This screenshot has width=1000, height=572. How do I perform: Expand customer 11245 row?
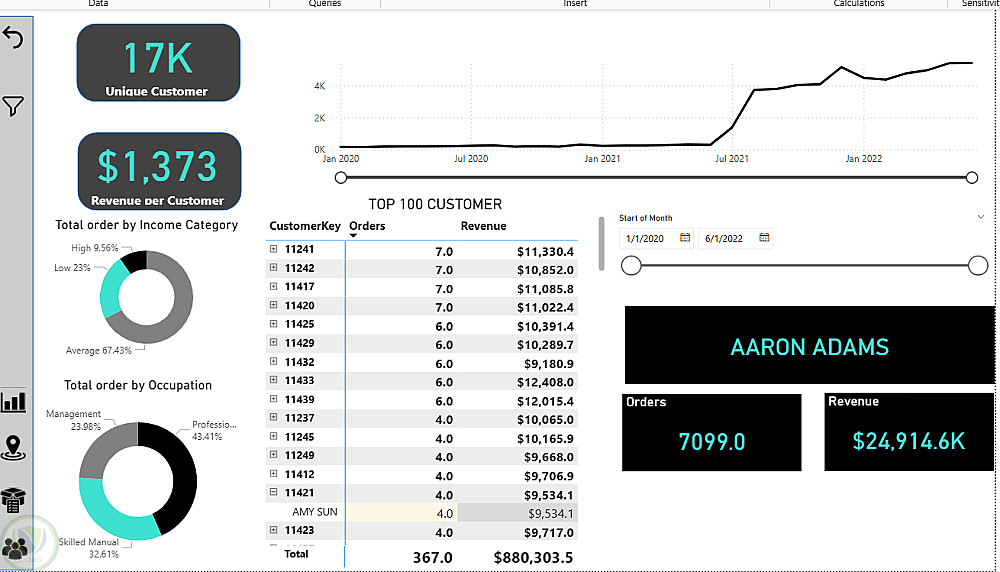tap(274, 437)
